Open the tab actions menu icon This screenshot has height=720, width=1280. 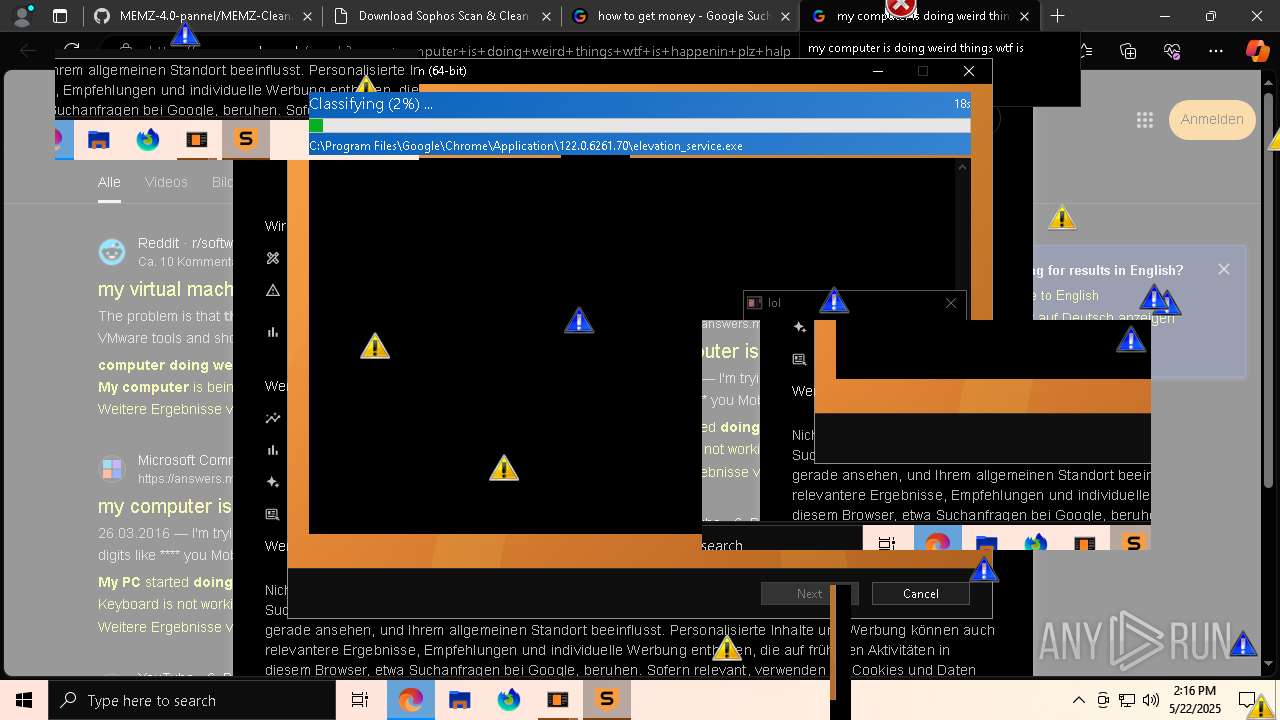(x=60, y=16)
